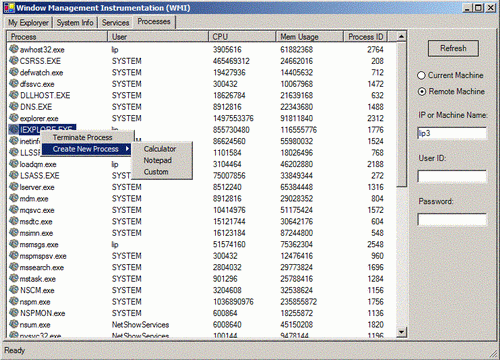The image size is (500, 360).
Task: Click the Refresh button
Action: pos(453,48)
